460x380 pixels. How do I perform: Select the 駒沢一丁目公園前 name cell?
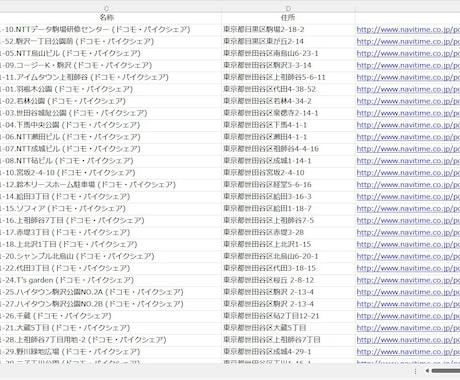(111, 42)
